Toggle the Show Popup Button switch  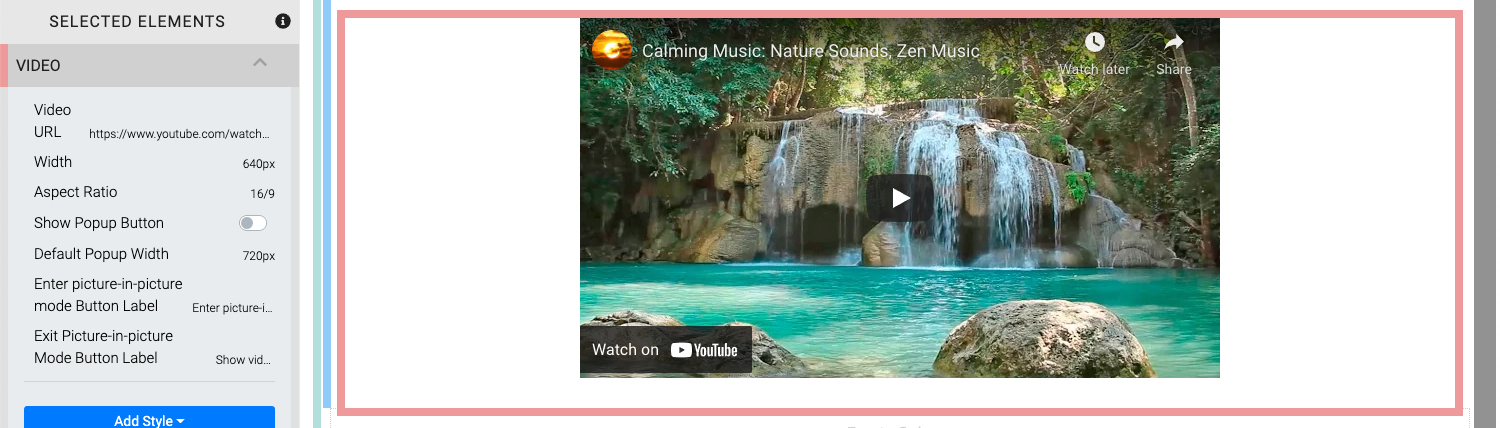coord(253,223)
